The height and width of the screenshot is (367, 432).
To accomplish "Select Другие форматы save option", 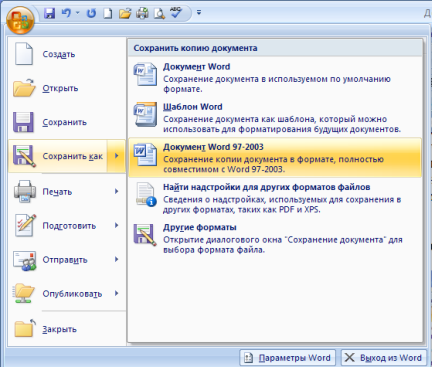I will pos(275,238).
